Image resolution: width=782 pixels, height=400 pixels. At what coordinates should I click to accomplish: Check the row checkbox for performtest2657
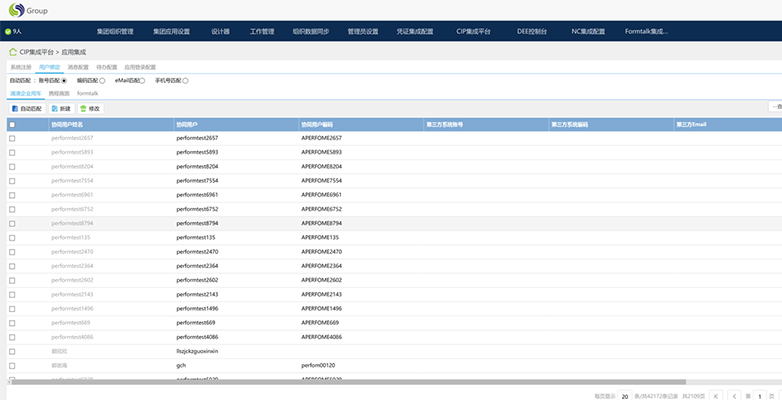pos(12,138)
